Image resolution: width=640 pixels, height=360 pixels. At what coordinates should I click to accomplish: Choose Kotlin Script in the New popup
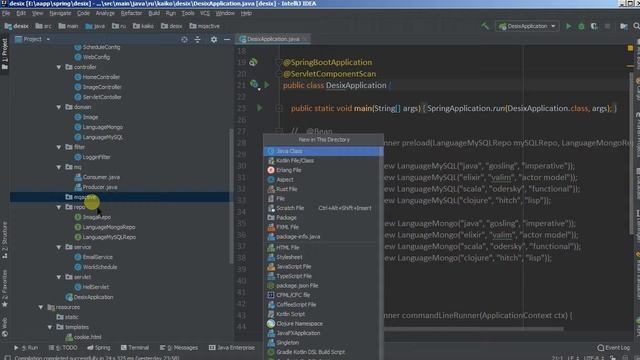(322, 314)
